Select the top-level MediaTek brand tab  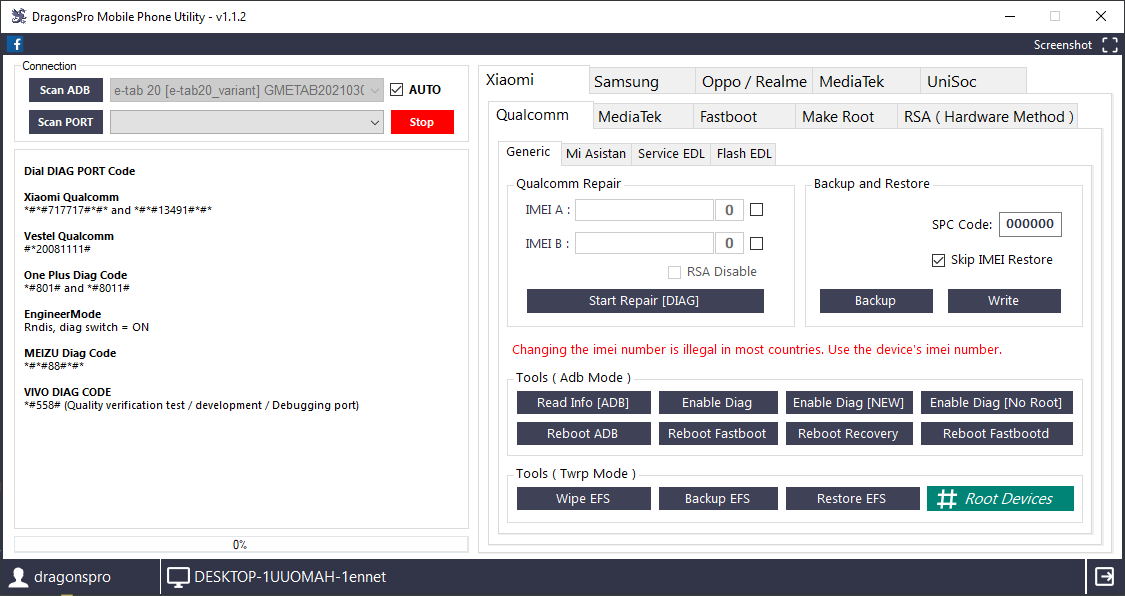coord(866,82)
